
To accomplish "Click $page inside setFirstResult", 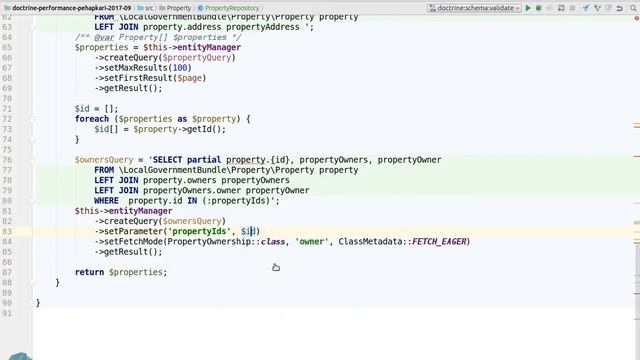I will pyautogui.click(x=189, y=78).
